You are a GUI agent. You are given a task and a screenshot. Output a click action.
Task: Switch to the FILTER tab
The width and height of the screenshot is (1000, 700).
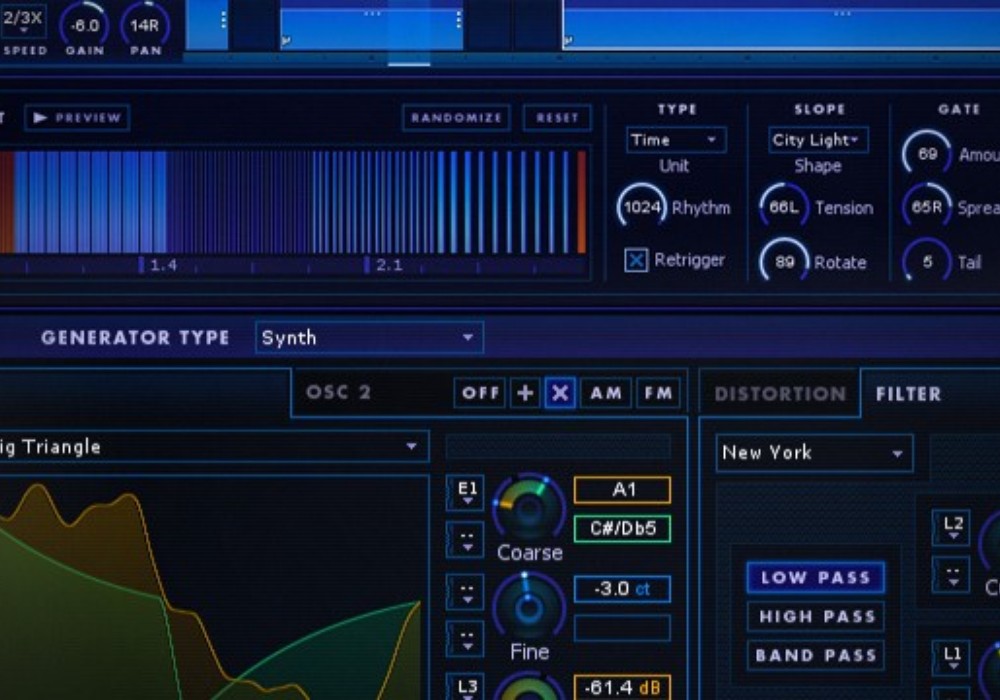[x=908, y=394]
